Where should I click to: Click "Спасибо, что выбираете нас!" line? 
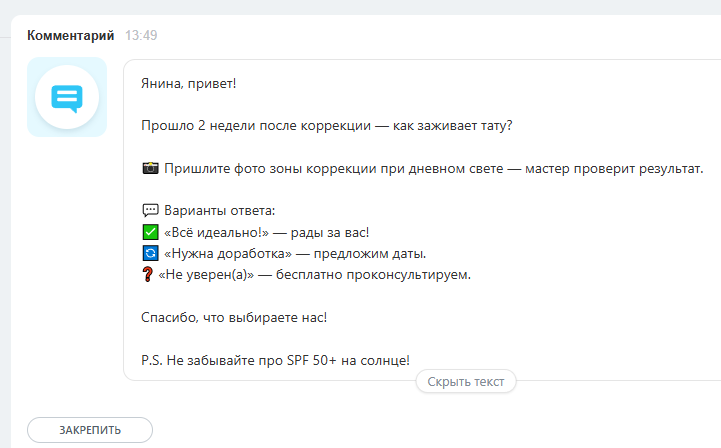[x=234, y=317]
